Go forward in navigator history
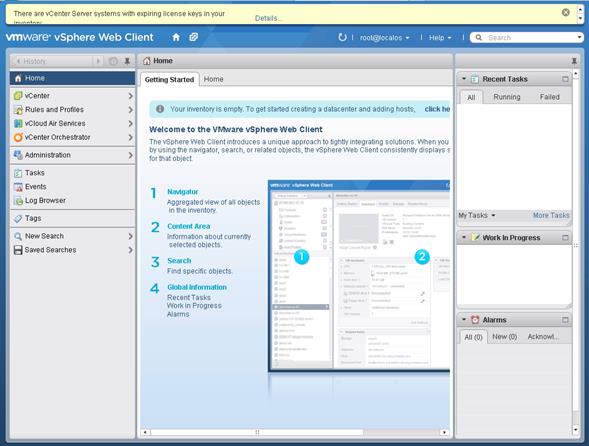Viewport: 589px width, 446px height. pos(98,61)
